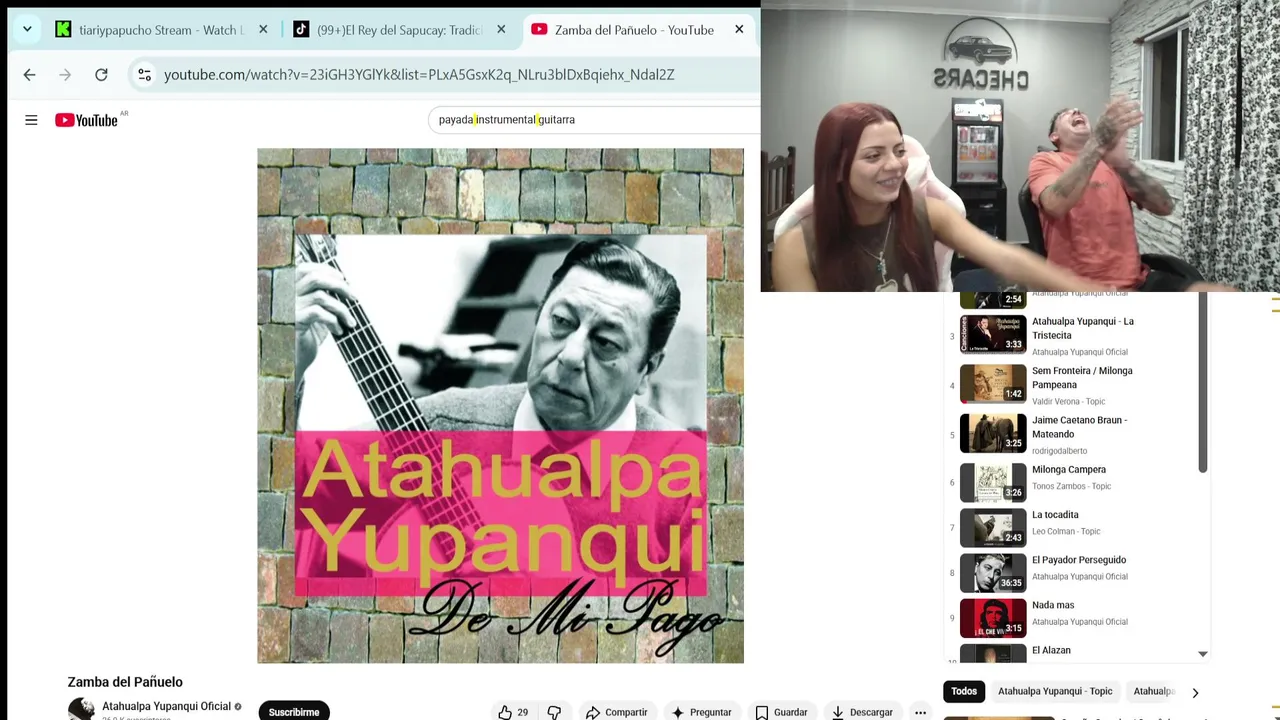Open the Preguntar AI button
1280x720 pixels.
pyautogui.click(x=701, y=712)
